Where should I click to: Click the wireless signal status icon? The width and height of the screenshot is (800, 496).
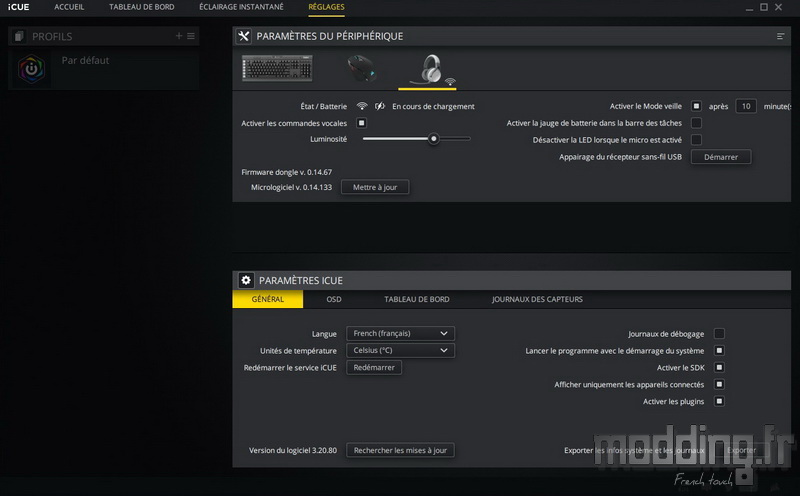tap(362, 106)
